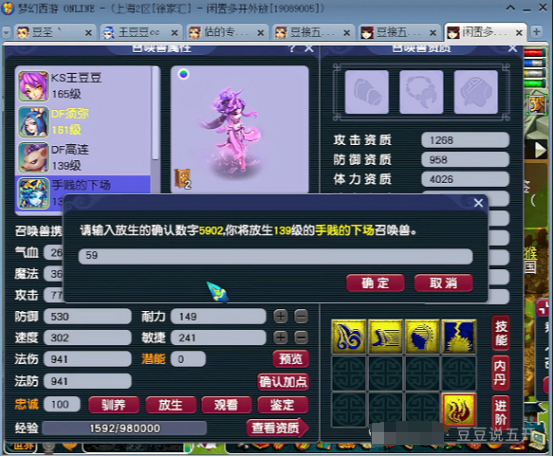Increase 耐力 with plus button
554x457 pixels.
(281, 316)
